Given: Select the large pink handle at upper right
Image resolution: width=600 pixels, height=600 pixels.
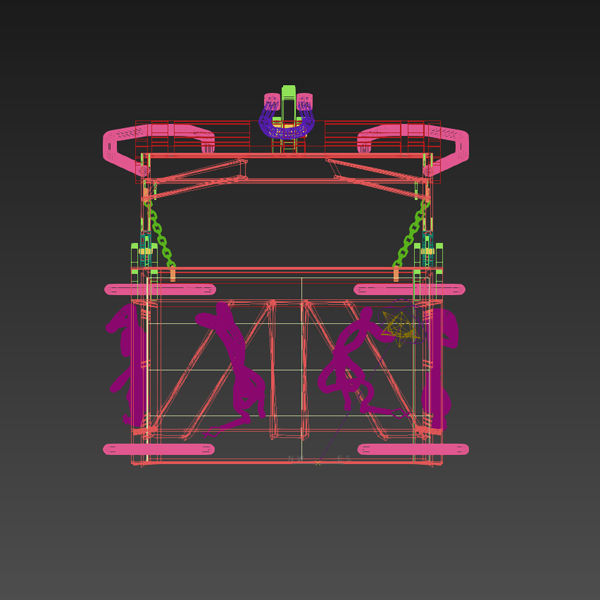Looking at the screenshot, I should [x=413, y=150].
